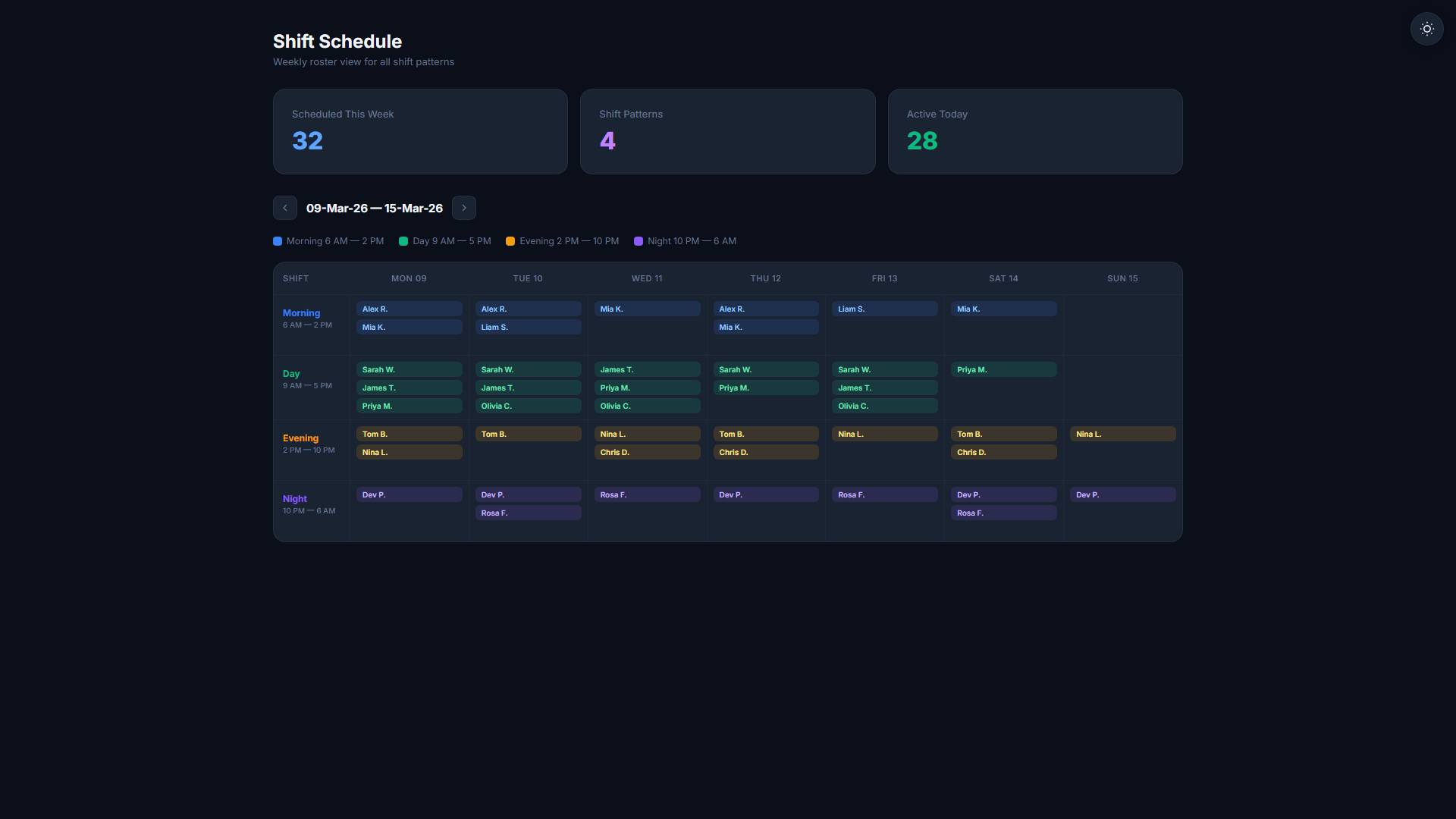Viewport: 1456px width, 819px height.
Task: Toggle light theme with sun icon
Action: 1426,29
